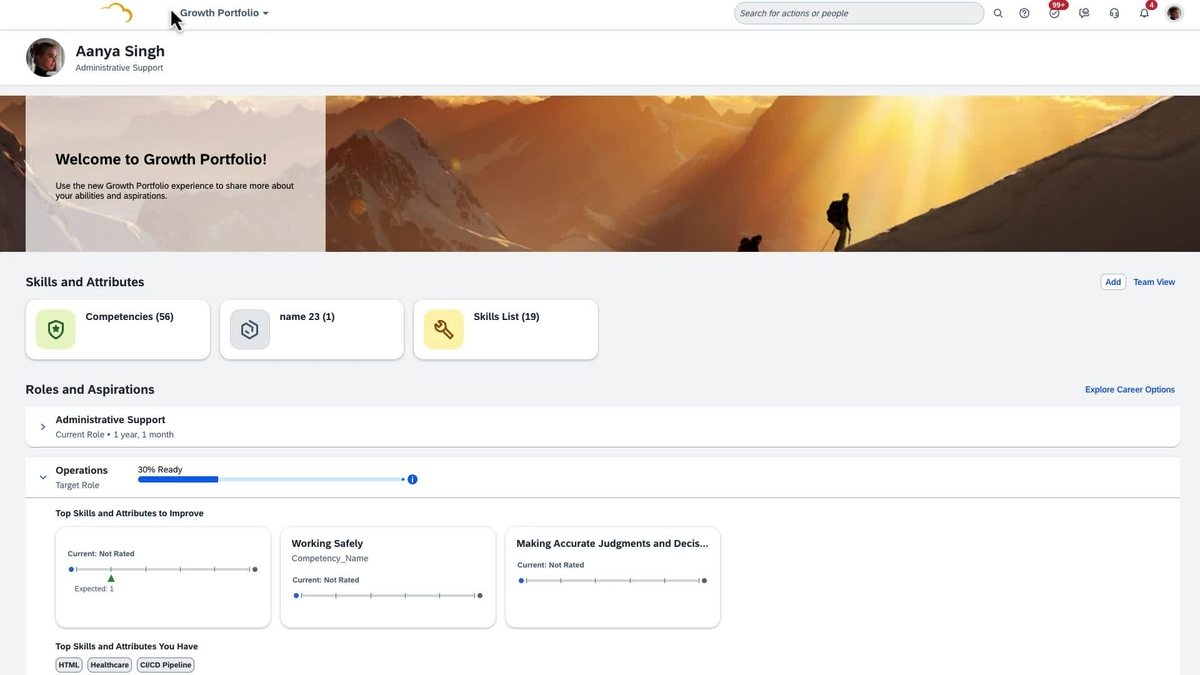Open the To-Do list icon with 99+ badge

1054,13
